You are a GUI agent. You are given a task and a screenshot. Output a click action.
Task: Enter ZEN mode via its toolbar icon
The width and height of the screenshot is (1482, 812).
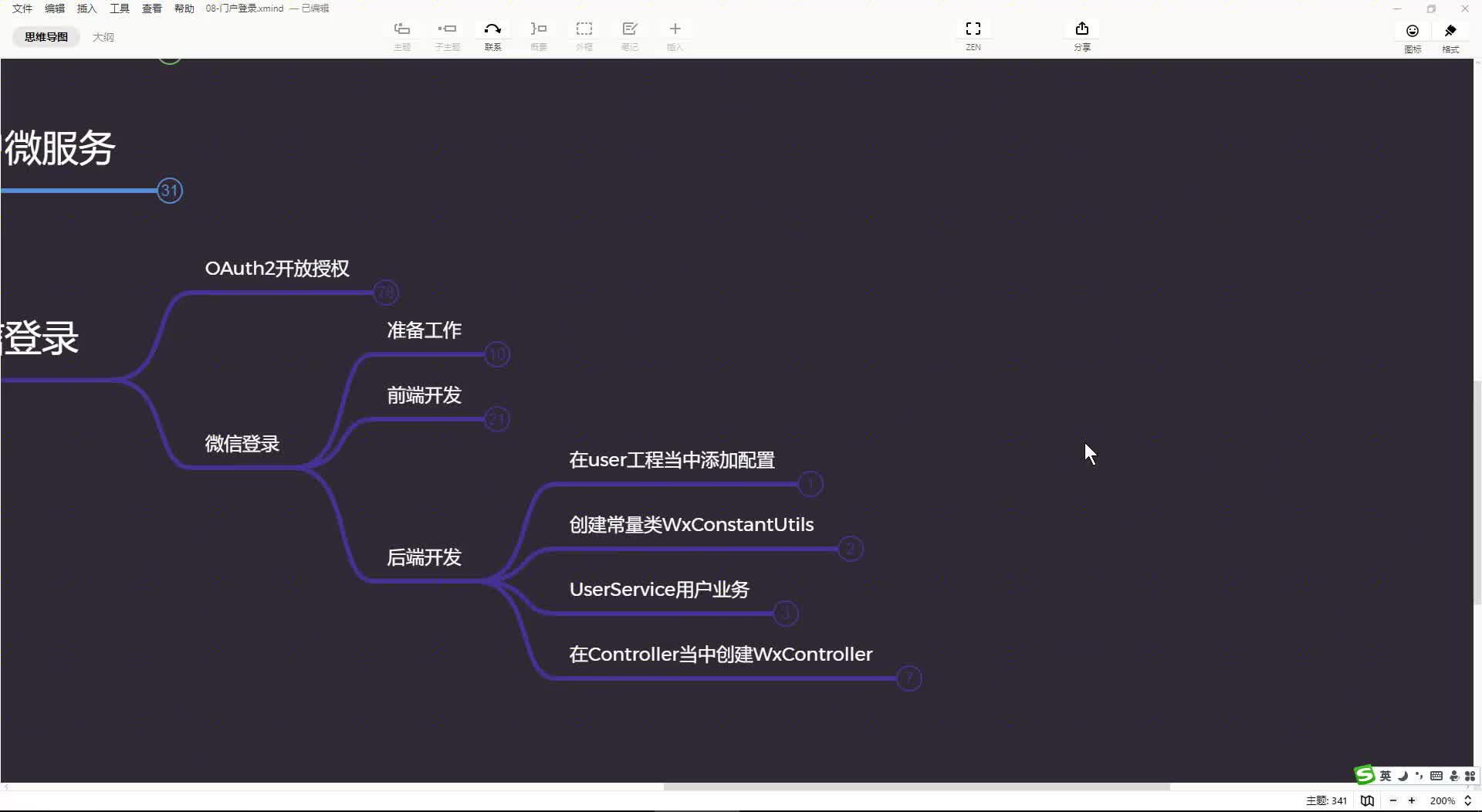click(973, 29)
